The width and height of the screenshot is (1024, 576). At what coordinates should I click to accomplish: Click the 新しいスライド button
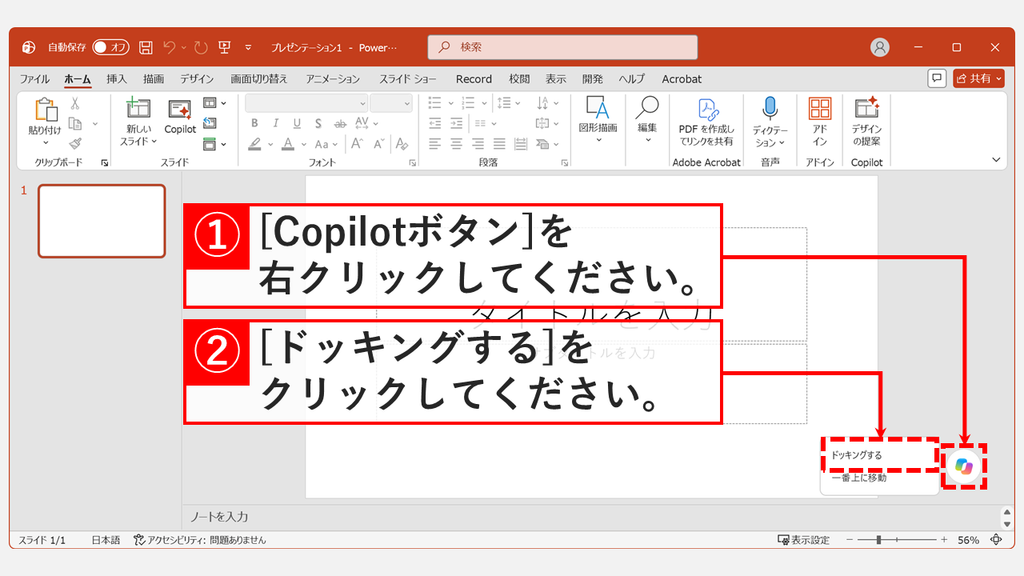tap(138, 123)
